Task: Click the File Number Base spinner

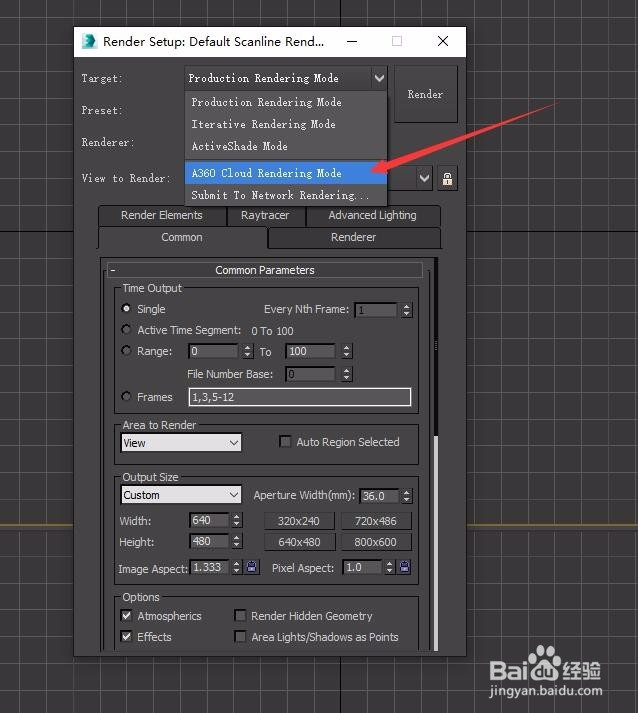Action: pos(347,374)
